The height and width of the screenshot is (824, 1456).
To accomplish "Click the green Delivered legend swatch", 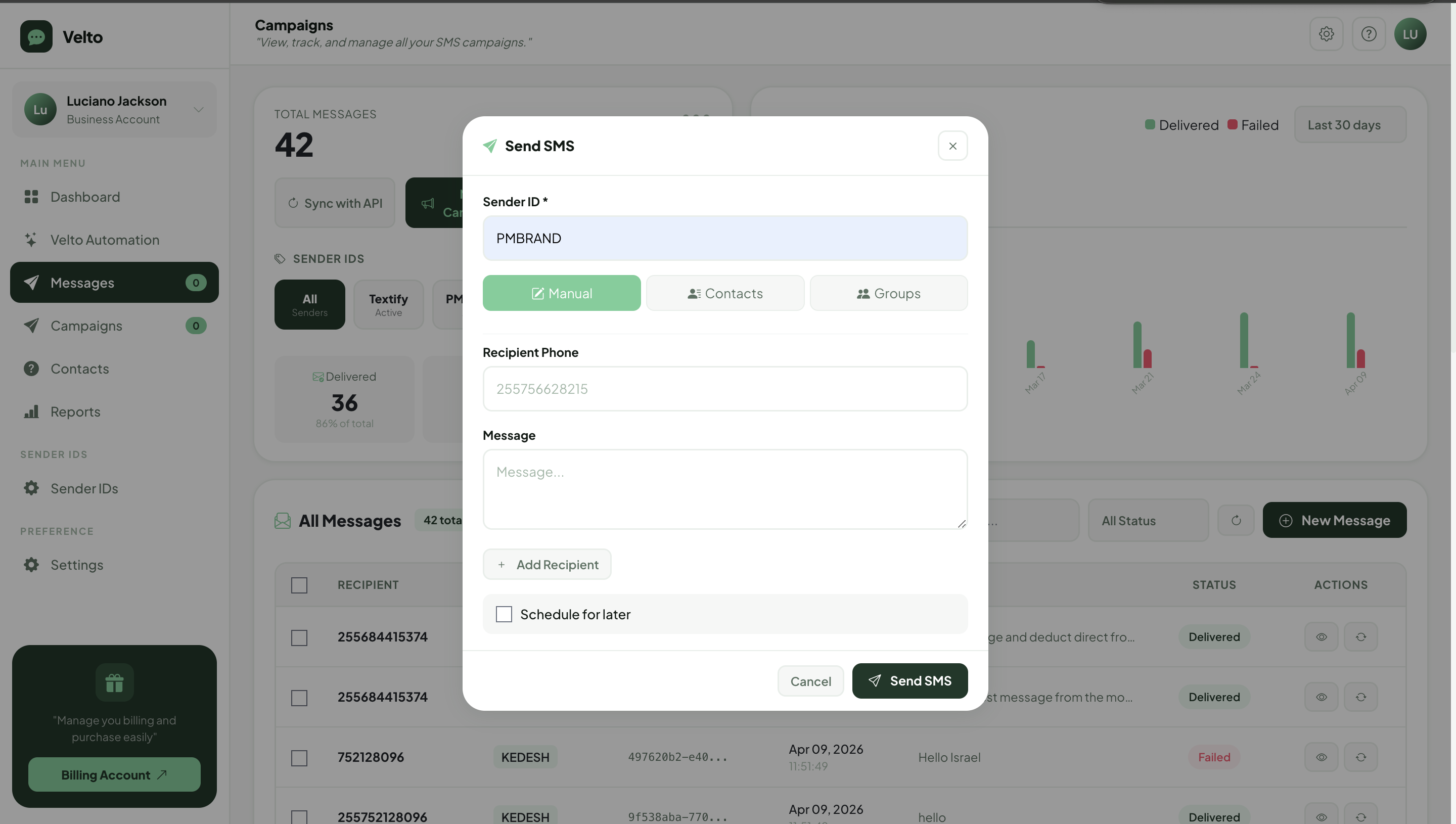I will pyautogui.click(x=1150, y=124).
